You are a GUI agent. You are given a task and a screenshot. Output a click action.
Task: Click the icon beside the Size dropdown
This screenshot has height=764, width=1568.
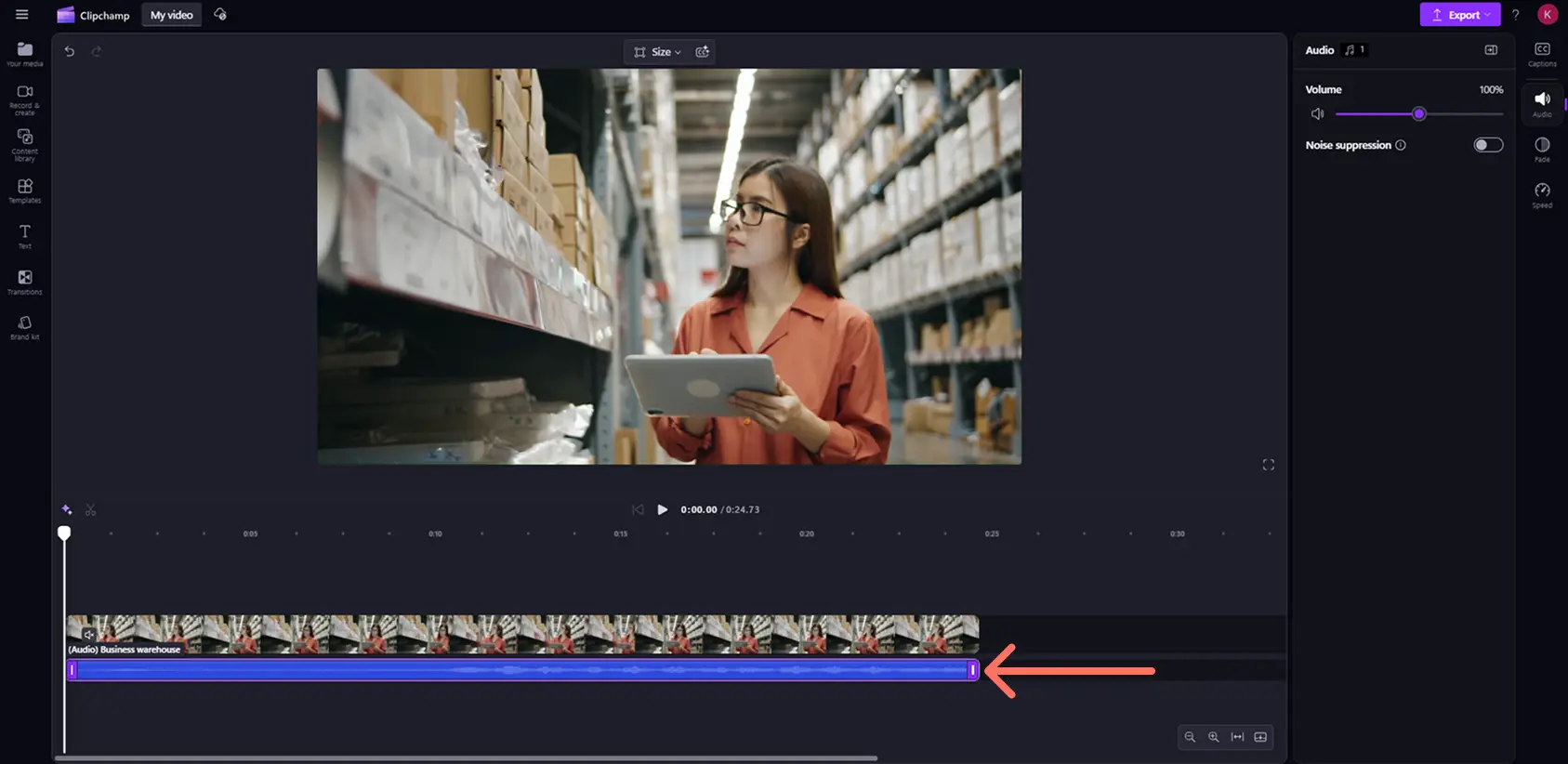pos(703,52)
